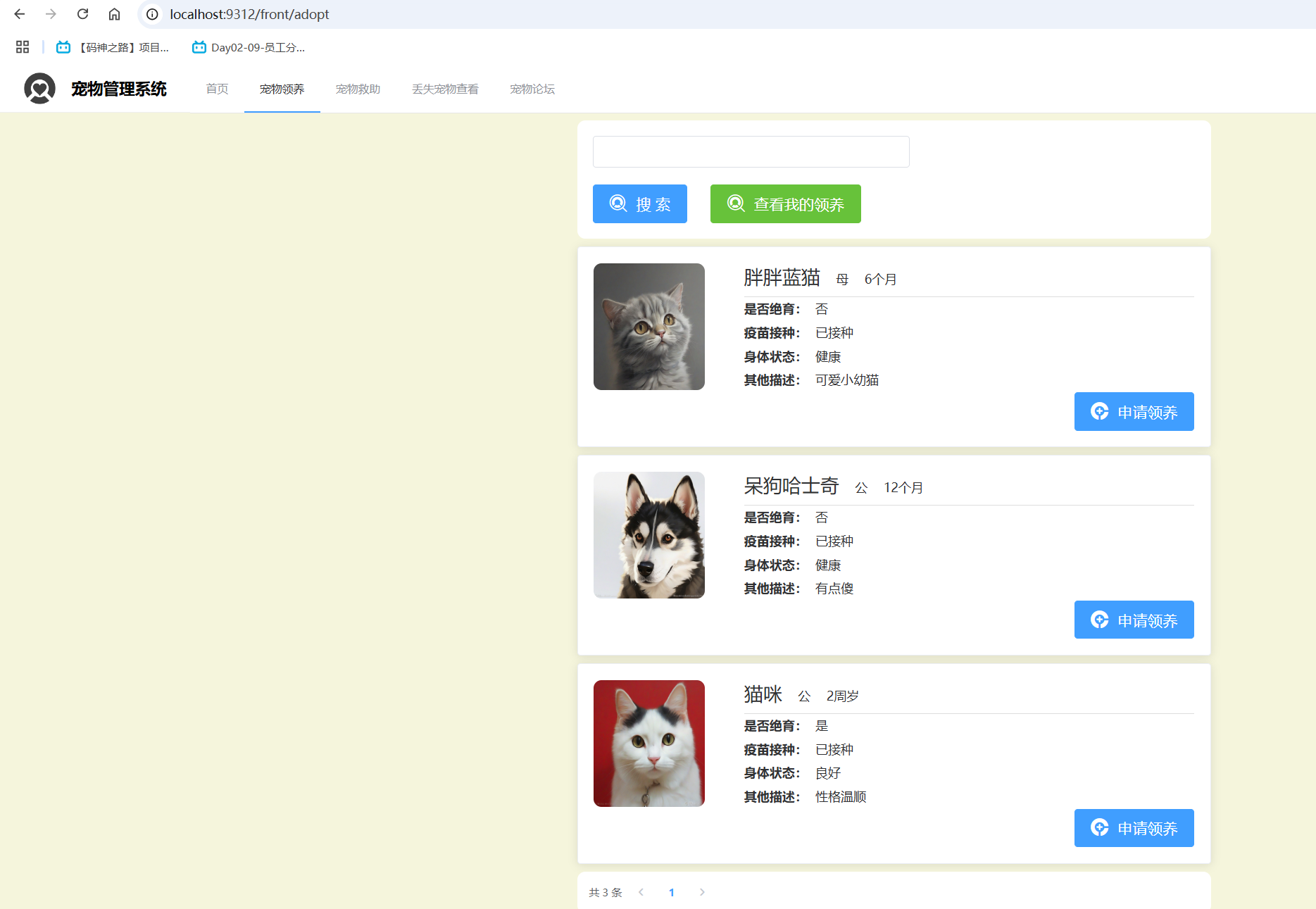Switch to the 宠物救助 tab
This screenshot has height=909, width=1316.
(358, 89)
